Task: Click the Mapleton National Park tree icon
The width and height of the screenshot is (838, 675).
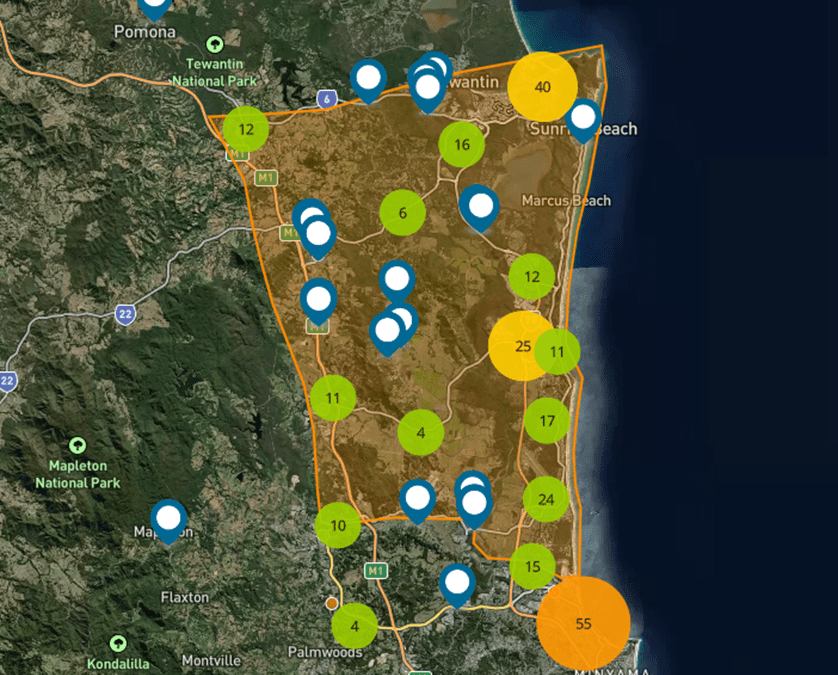Action: [x=77, y=445]
